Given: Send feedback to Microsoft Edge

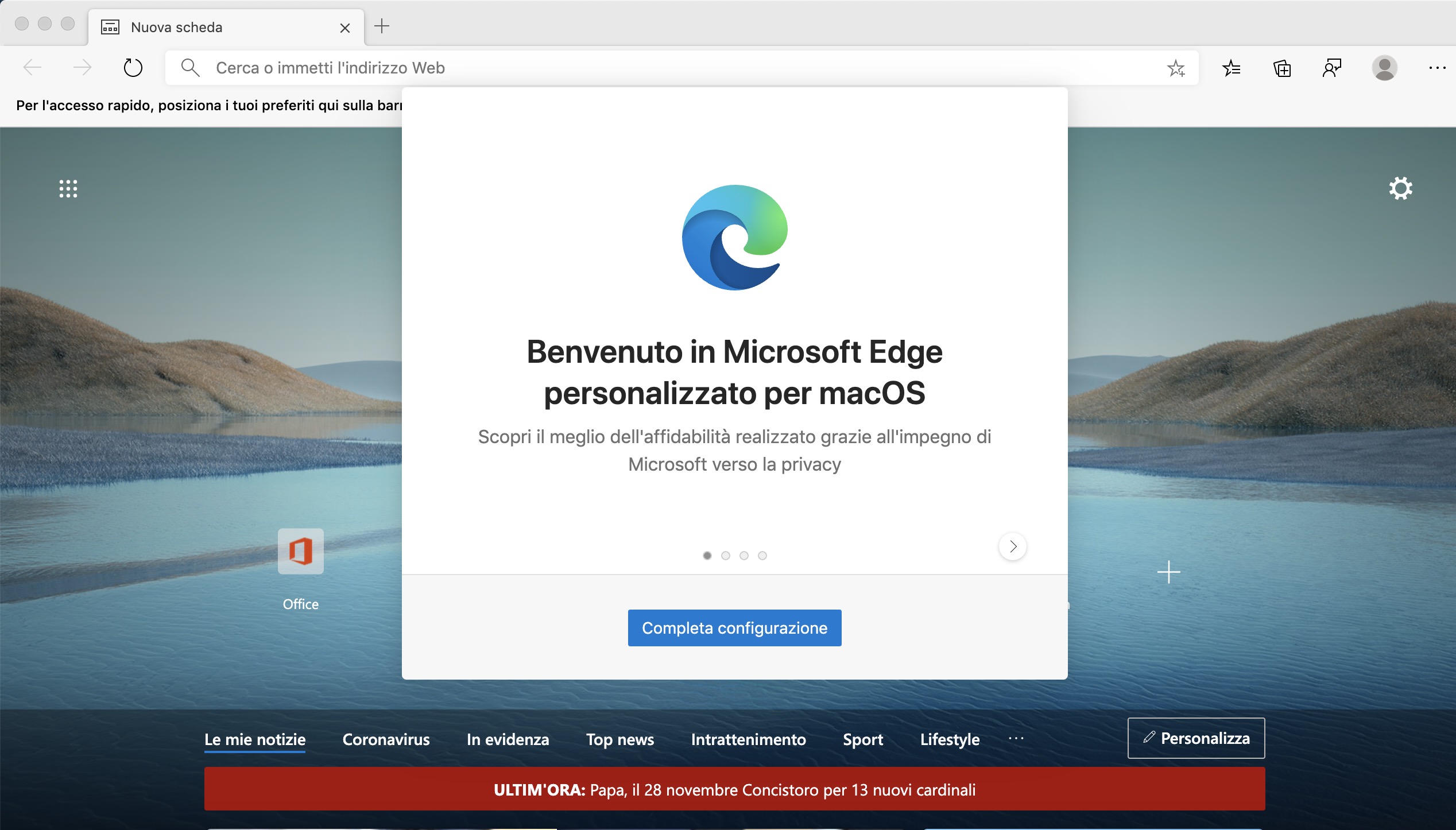Looking at the screenshot, I should point(1332,68).
